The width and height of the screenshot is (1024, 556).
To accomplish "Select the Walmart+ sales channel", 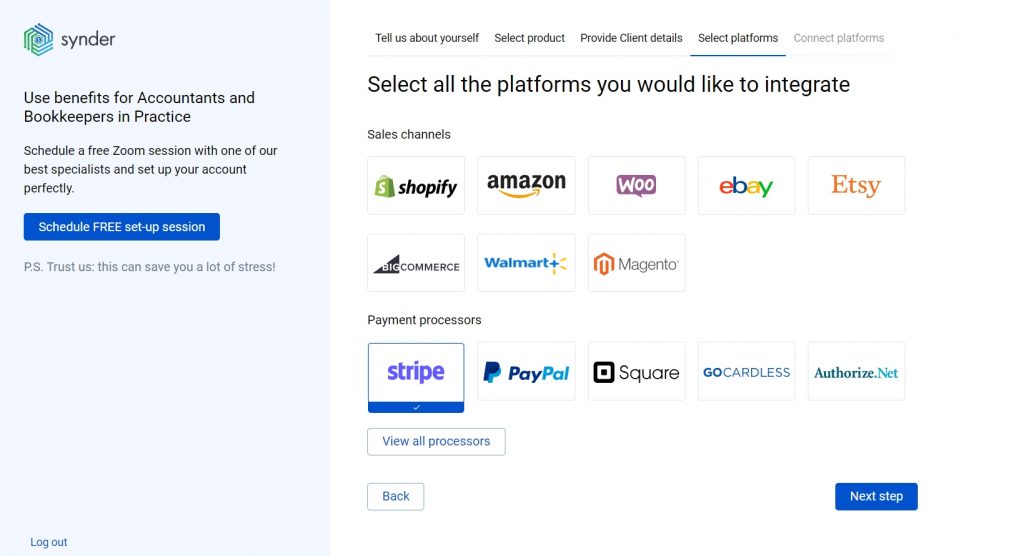I will (x=526, y=263).
